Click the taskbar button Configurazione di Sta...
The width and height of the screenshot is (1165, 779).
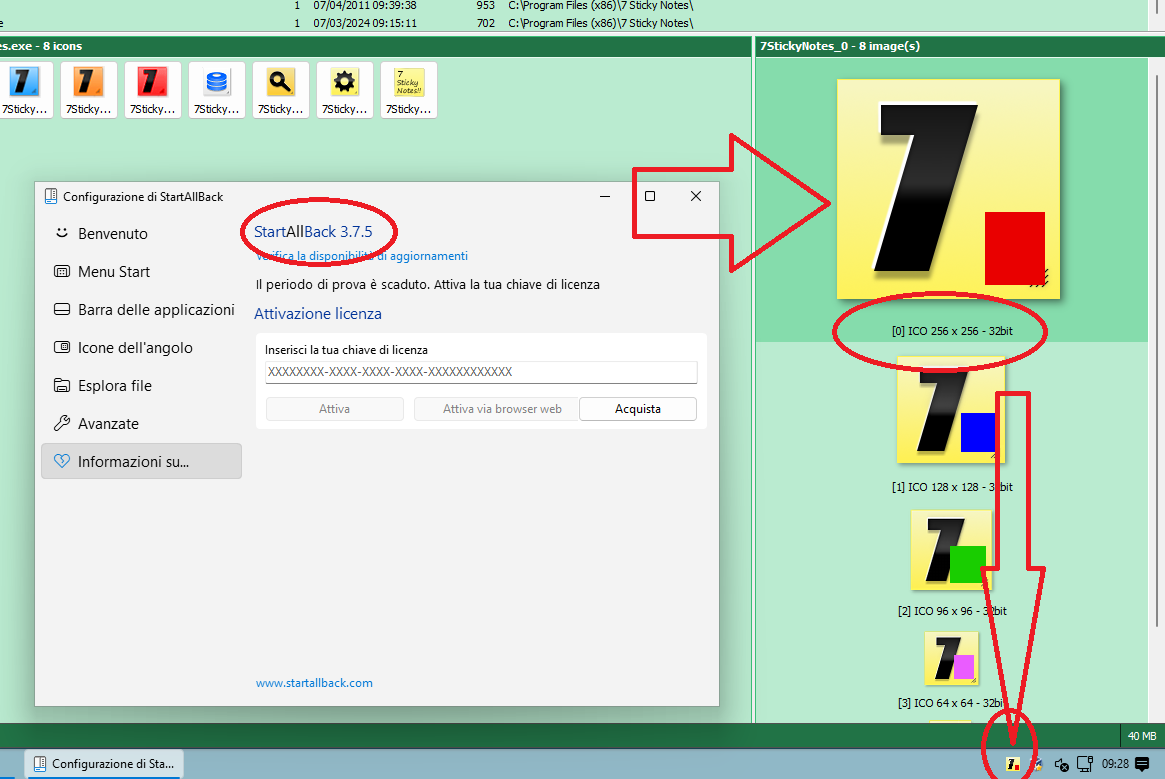pos(104,763)
